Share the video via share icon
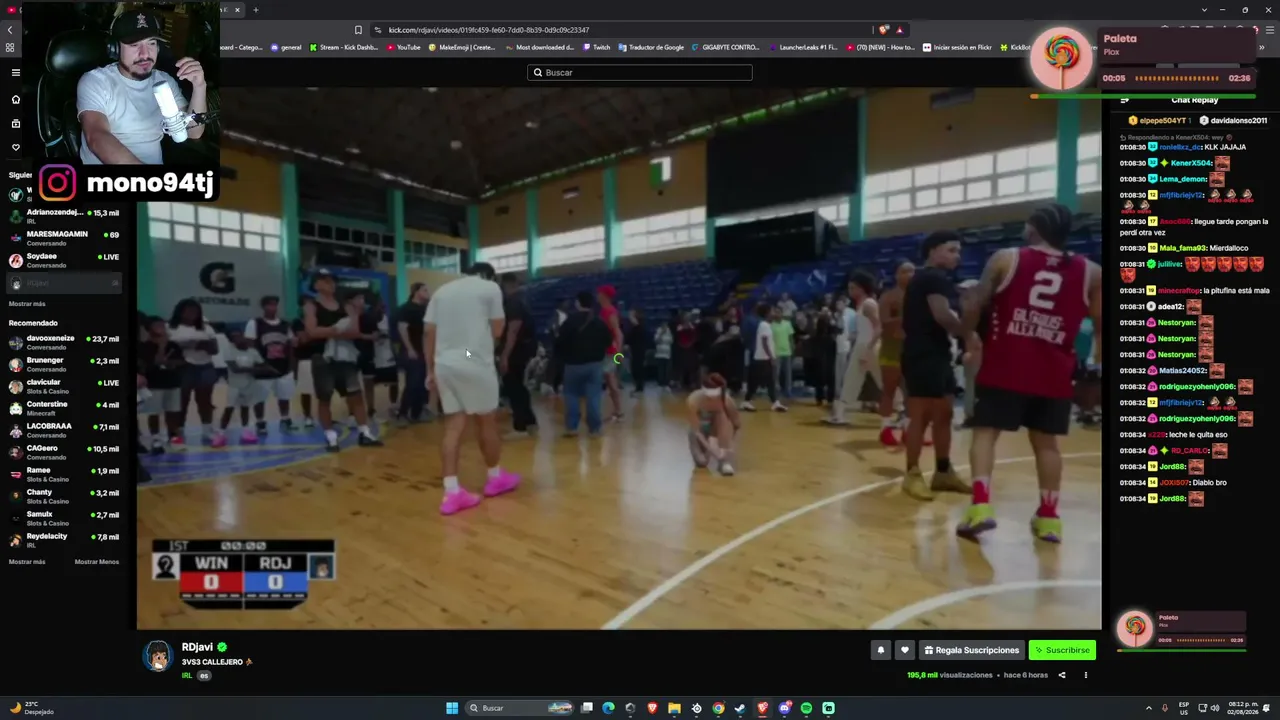 coord(1062,675)
